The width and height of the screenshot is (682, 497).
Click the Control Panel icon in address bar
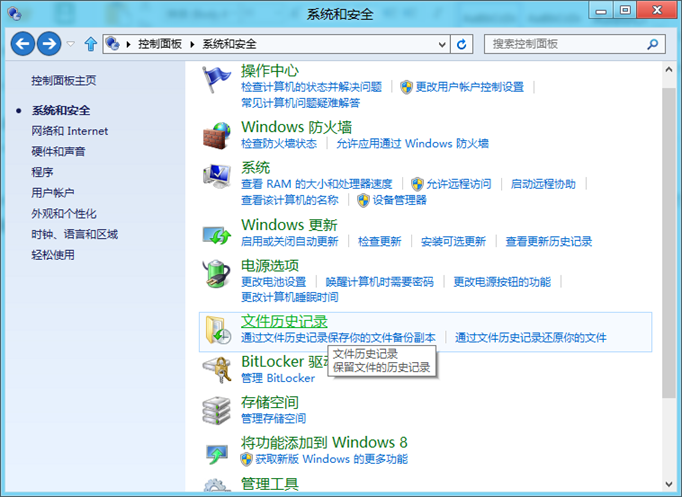[x=113, y=43]
